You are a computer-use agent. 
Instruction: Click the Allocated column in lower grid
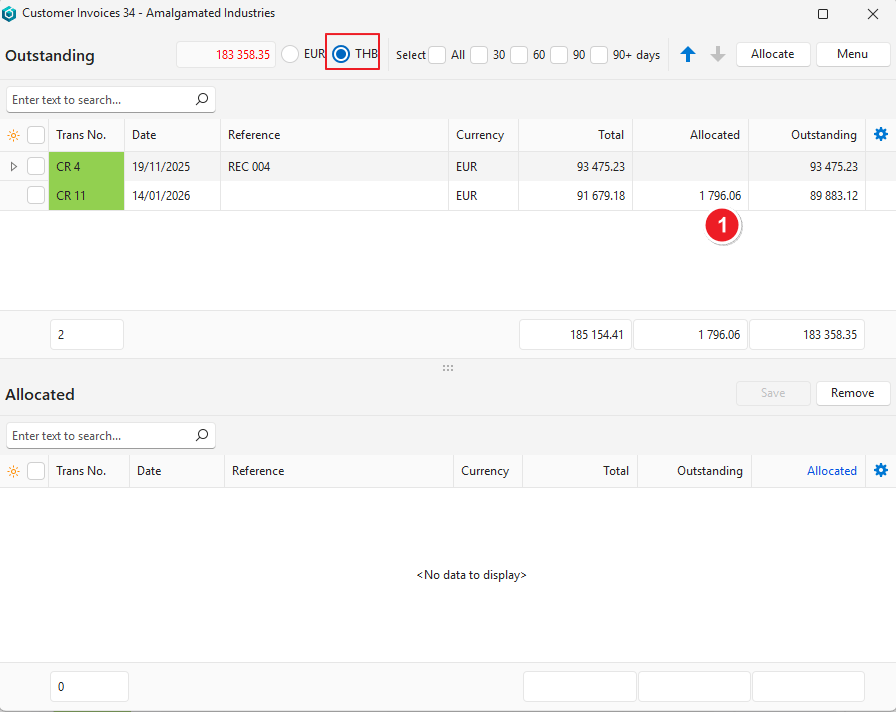[831, 471]
